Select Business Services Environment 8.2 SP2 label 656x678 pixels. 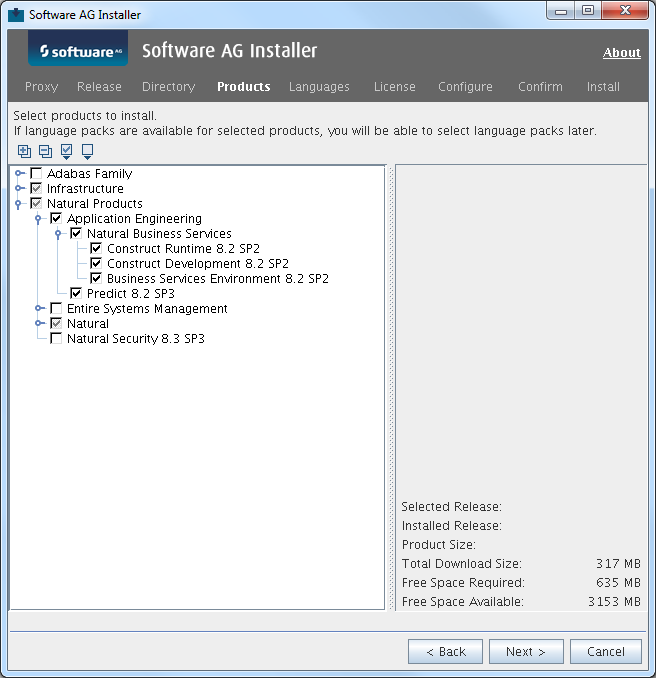pyautogui.click(x=218, y=278)
